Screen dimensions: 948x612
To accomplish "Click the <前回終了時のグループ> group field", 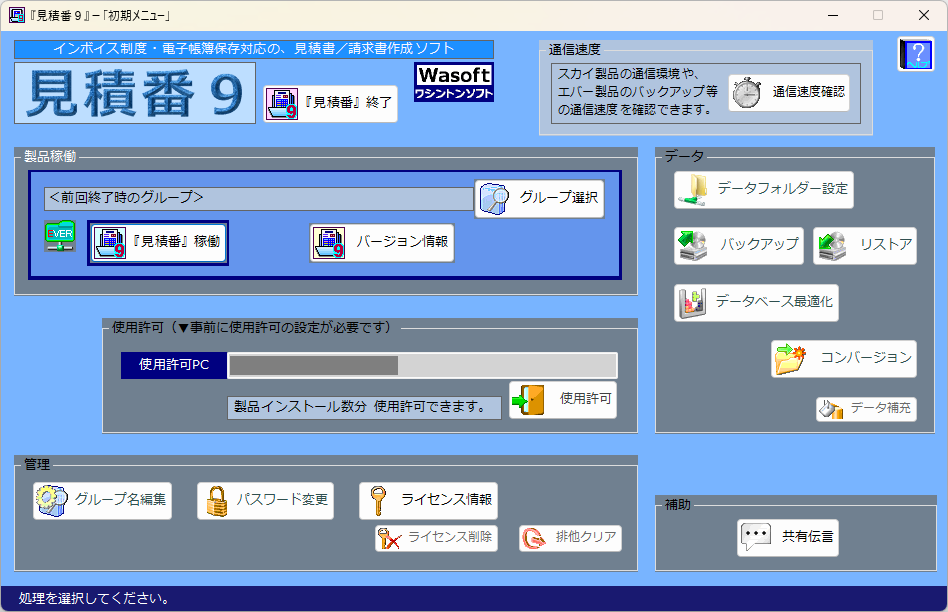I will [258, 199].
